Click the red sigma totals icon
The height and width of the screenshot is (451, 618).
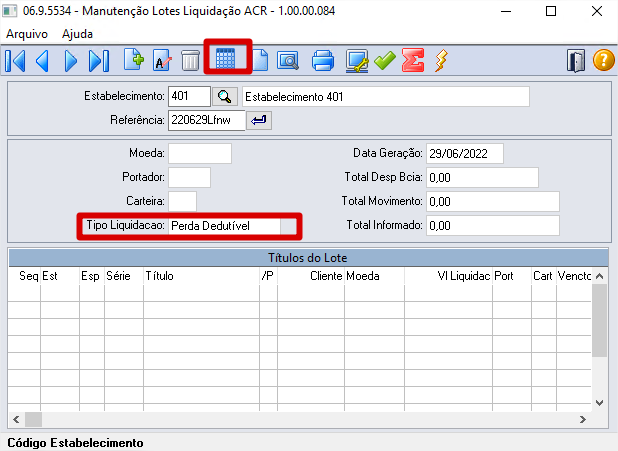point(413,60)
